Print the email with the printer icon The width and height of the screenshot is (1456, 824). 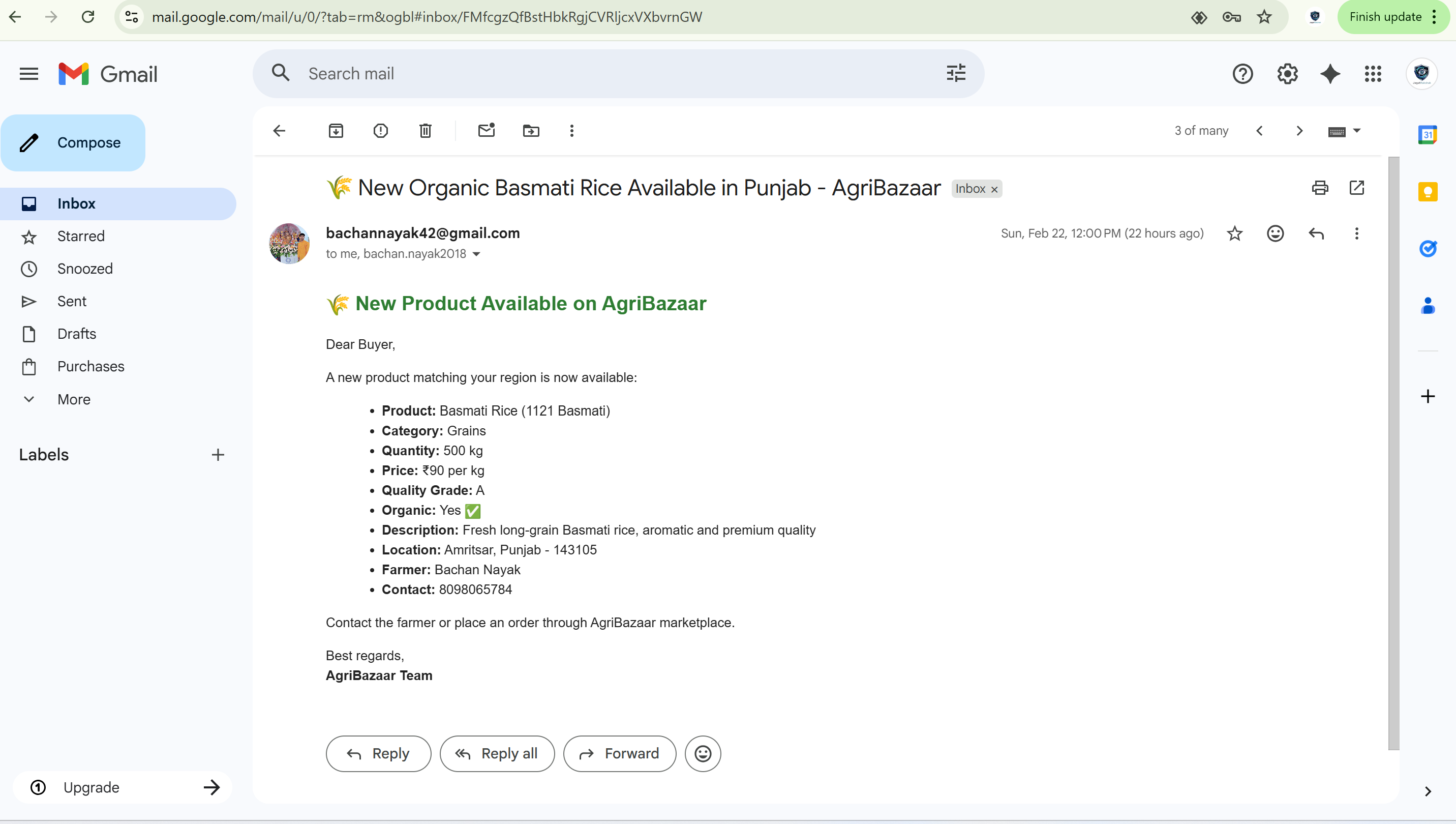[1320, 188]
